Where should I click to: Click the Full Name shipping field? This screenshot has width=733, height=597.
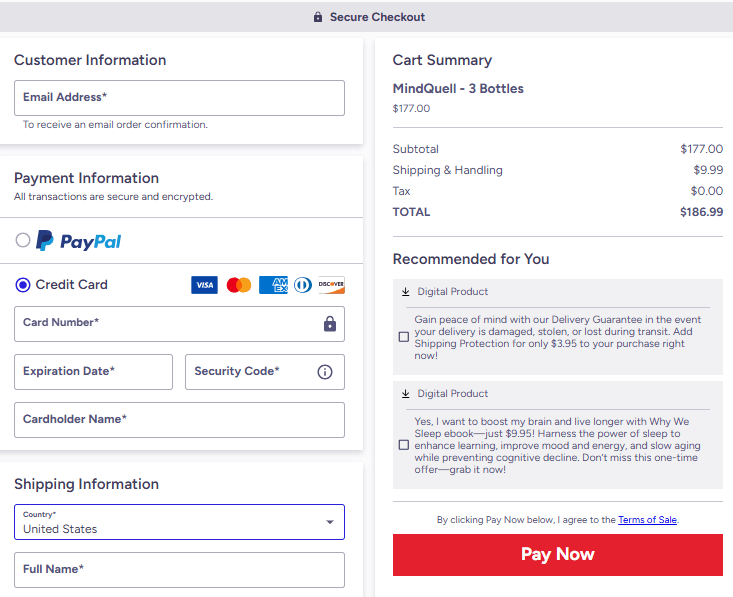[179, 570]
